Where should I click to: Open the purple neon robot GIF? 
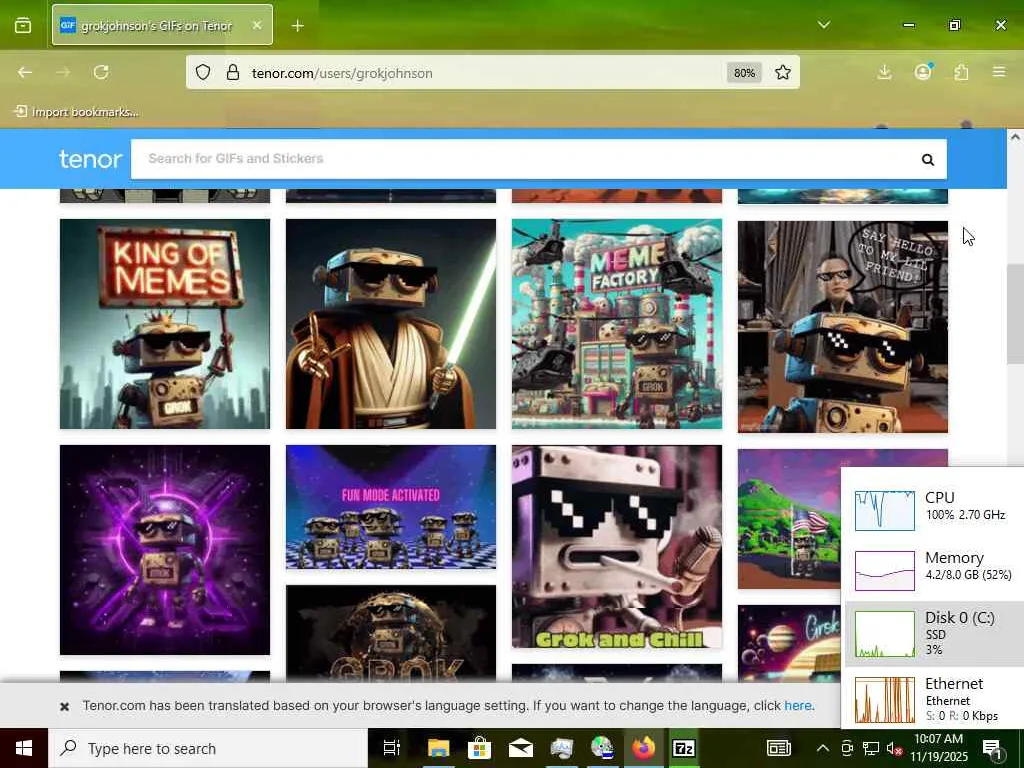(165, 550)
